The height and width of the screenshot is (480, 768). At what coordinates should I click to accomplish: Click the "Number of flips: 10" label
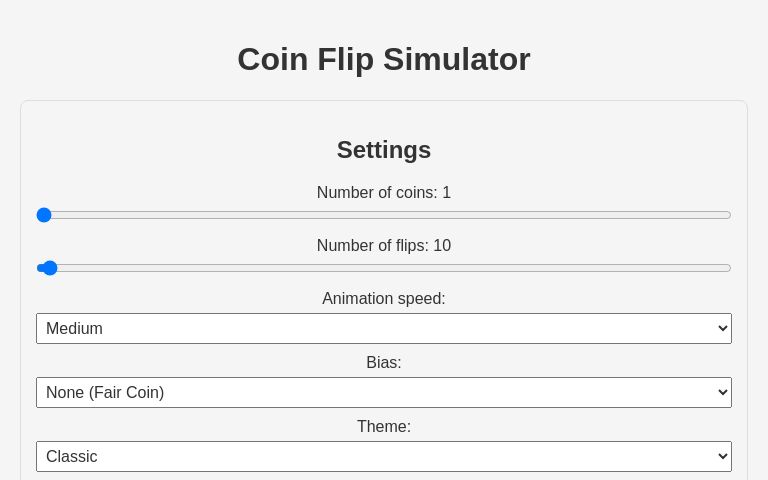coord(384,246)
